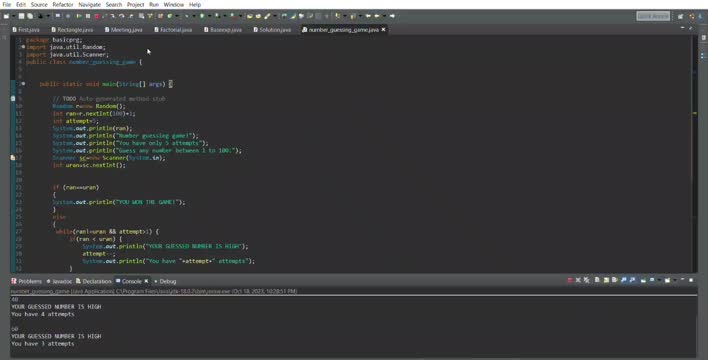The height and width of the screenshot is (360, 708).
Task: Click the editor vertical scrollbar
Action: [x=694, y=154]
